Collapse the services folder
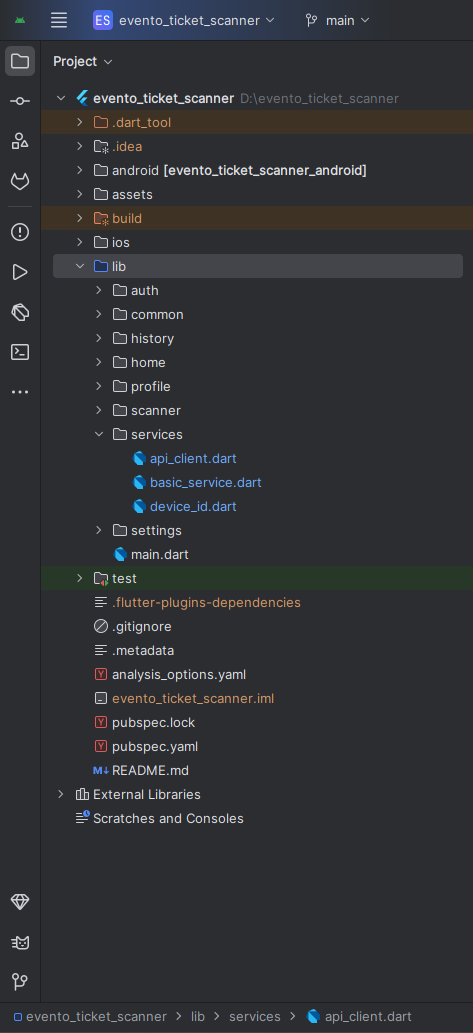This screenshot has width=473, height=1033. point(99,435)
